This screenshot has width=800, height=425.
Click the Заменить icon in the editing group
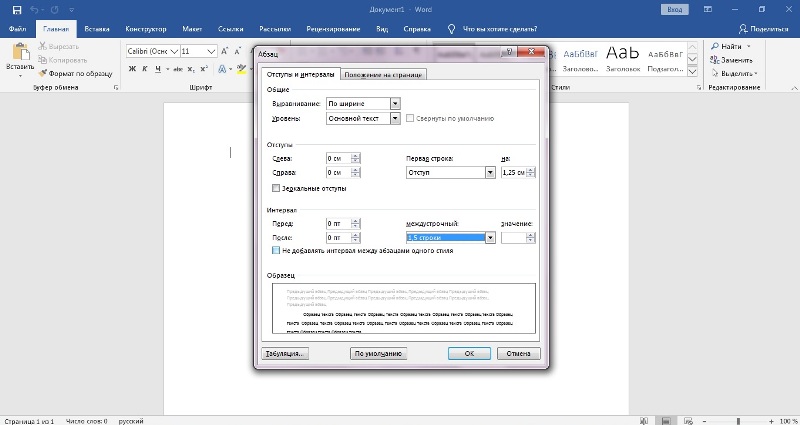click(717, 59)
